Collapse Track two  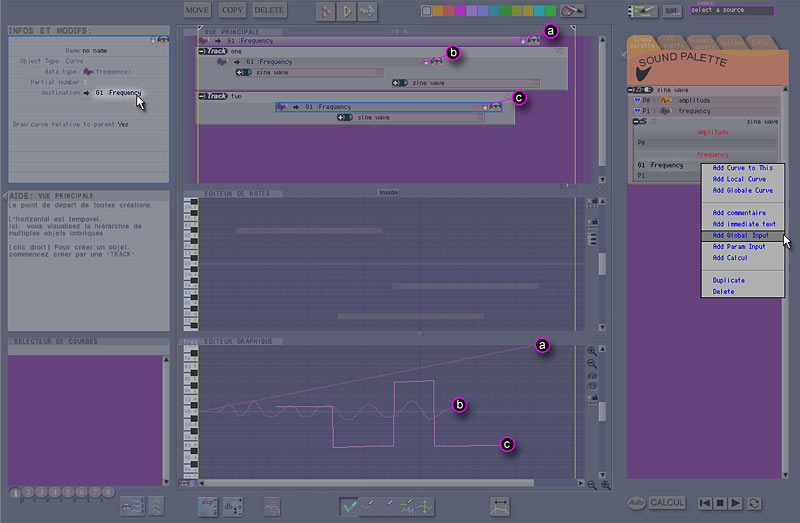pyautogui.click(x=202, y=96)
